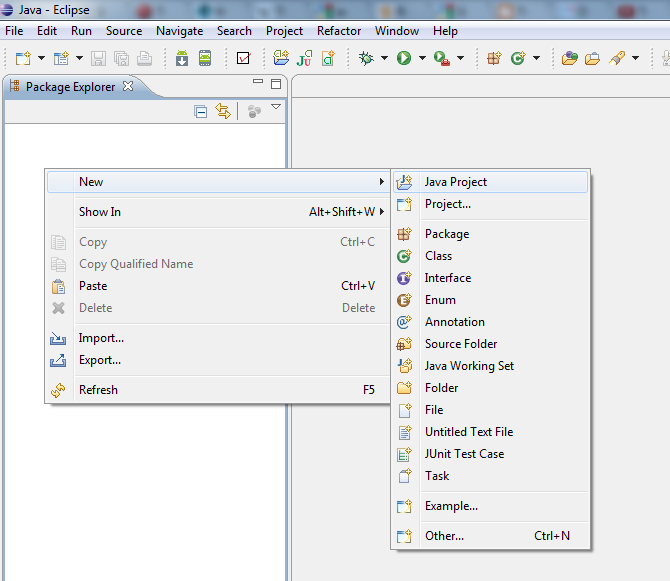Viewport: 670px width, 581px height.
Task: Close the Package Explorer tab
Action: [128, 86]
